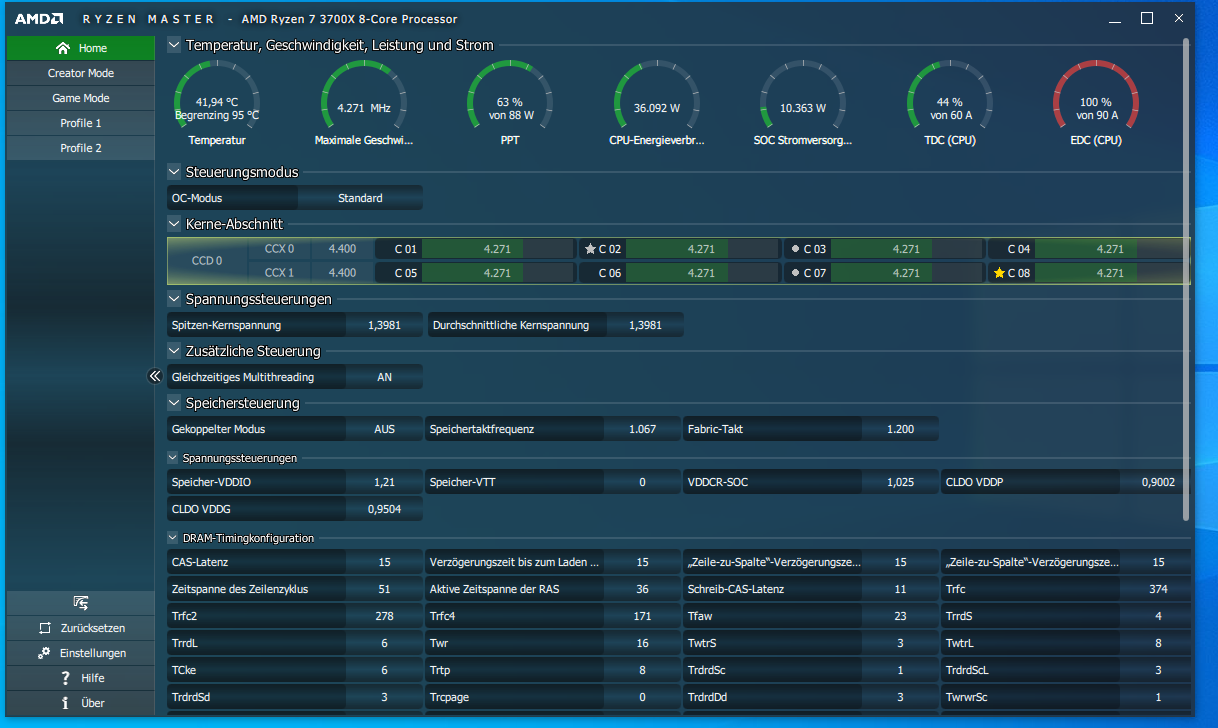Open Einstellungen settings

coord(81,653)
